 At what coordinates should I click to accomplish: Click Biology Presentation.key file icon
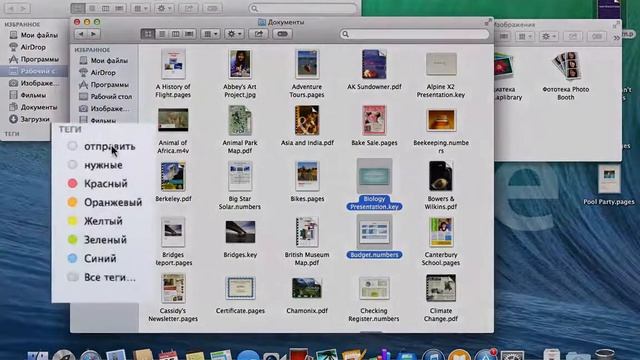click(374, 176)
